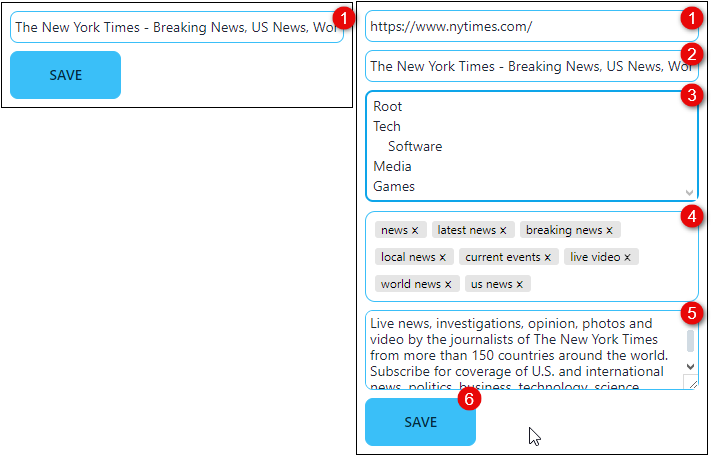The image size is (712, 456).
Task: Click the description textarea resize grip
Action: click(692, 384)
